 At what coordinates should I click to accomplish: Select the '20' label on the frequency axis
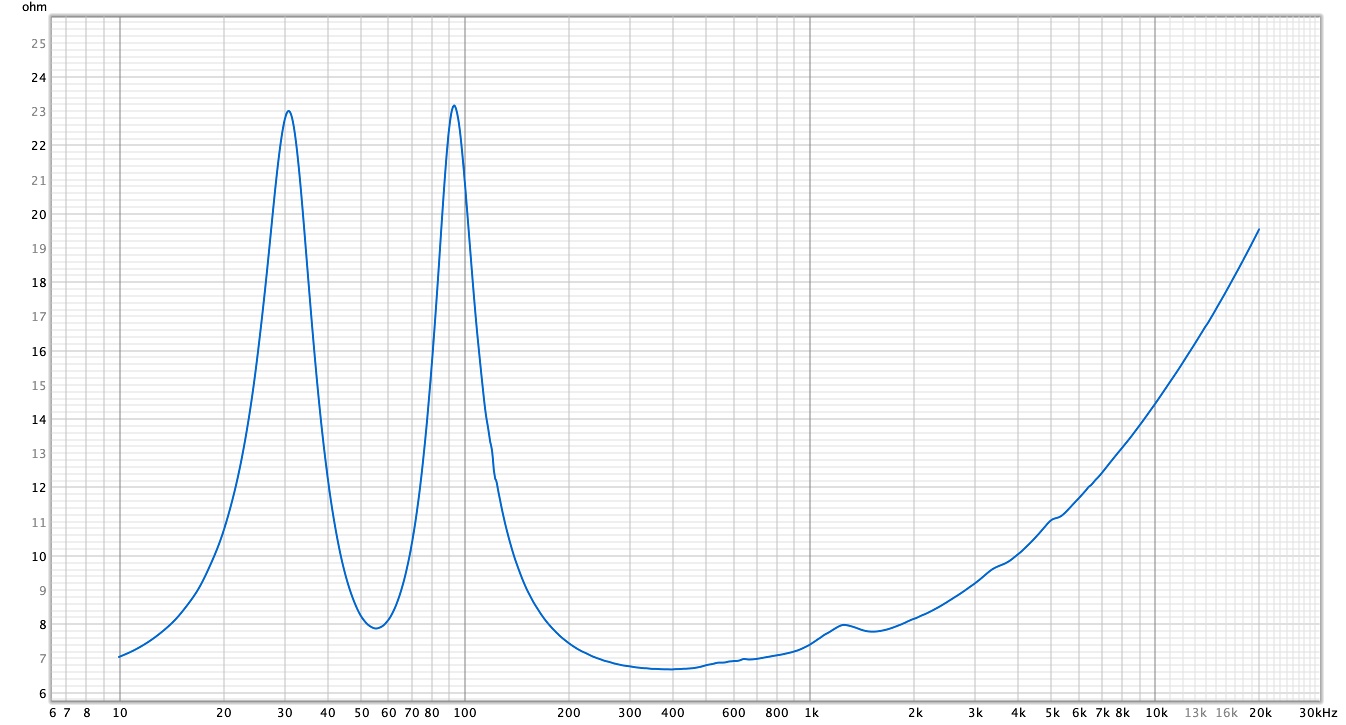(224, 713)
